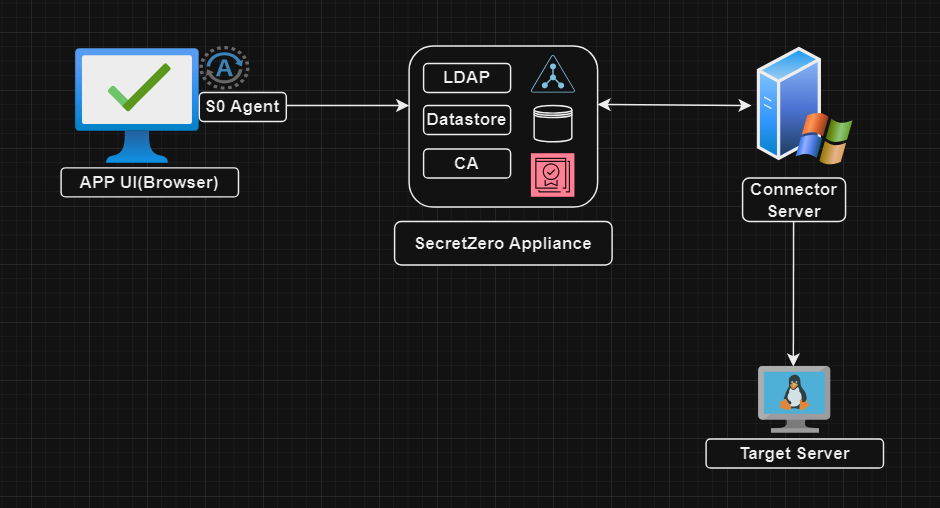940x508 pixels.
Task: Click the Connector Server label
Action: (794, 200)
